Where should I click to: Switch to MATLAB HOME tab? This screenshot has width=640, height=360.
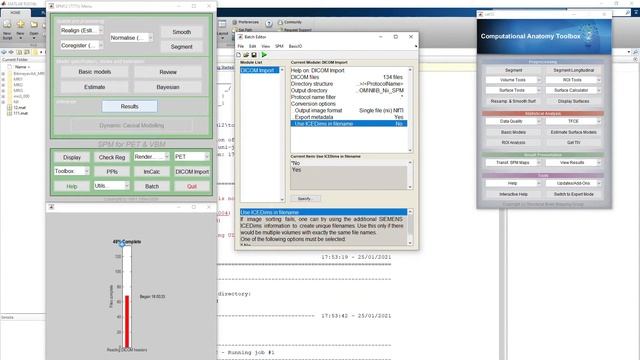pos(15,13)
